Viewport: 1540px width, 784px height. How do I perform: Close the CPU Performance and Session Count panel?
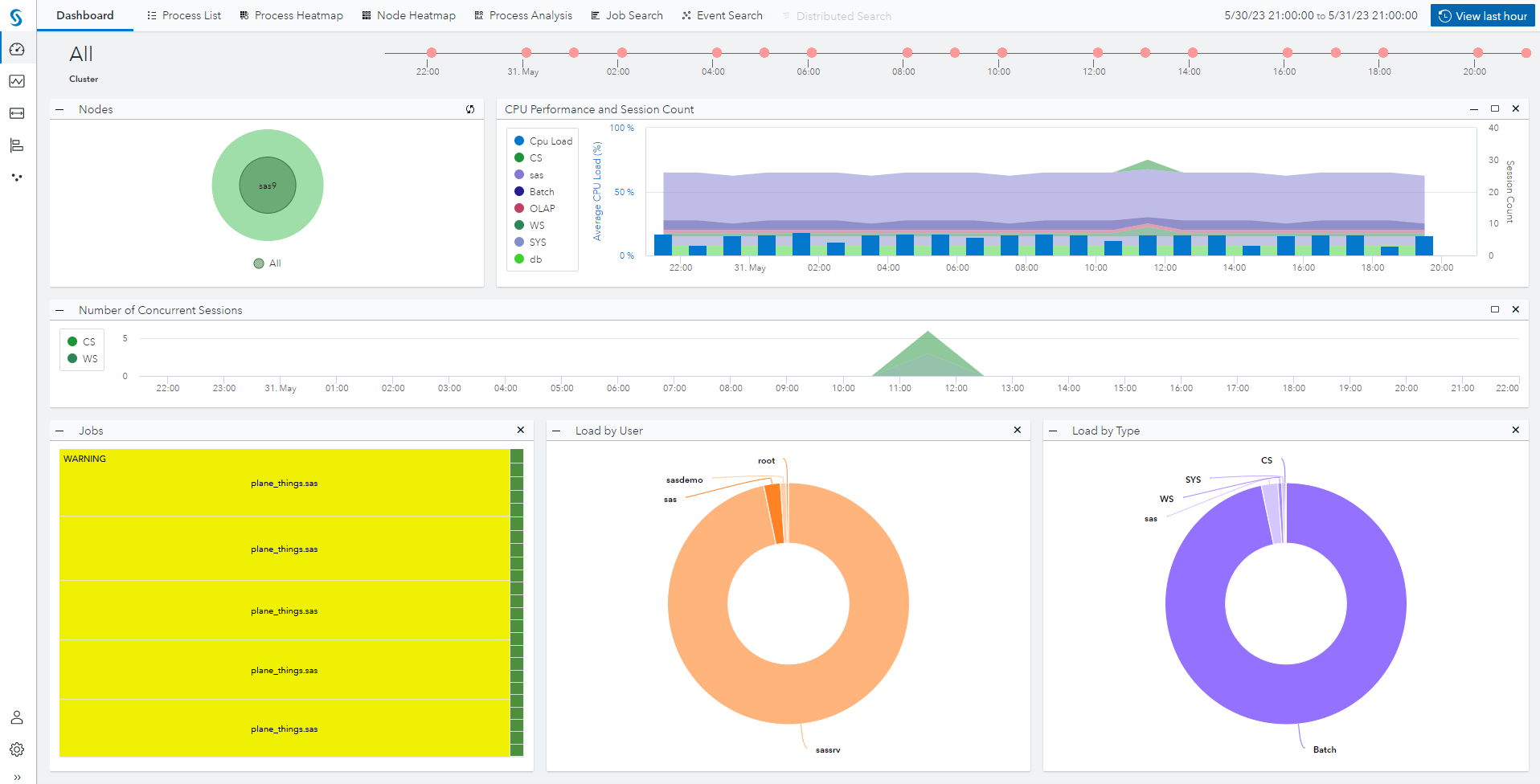[x=1516, y=108]
